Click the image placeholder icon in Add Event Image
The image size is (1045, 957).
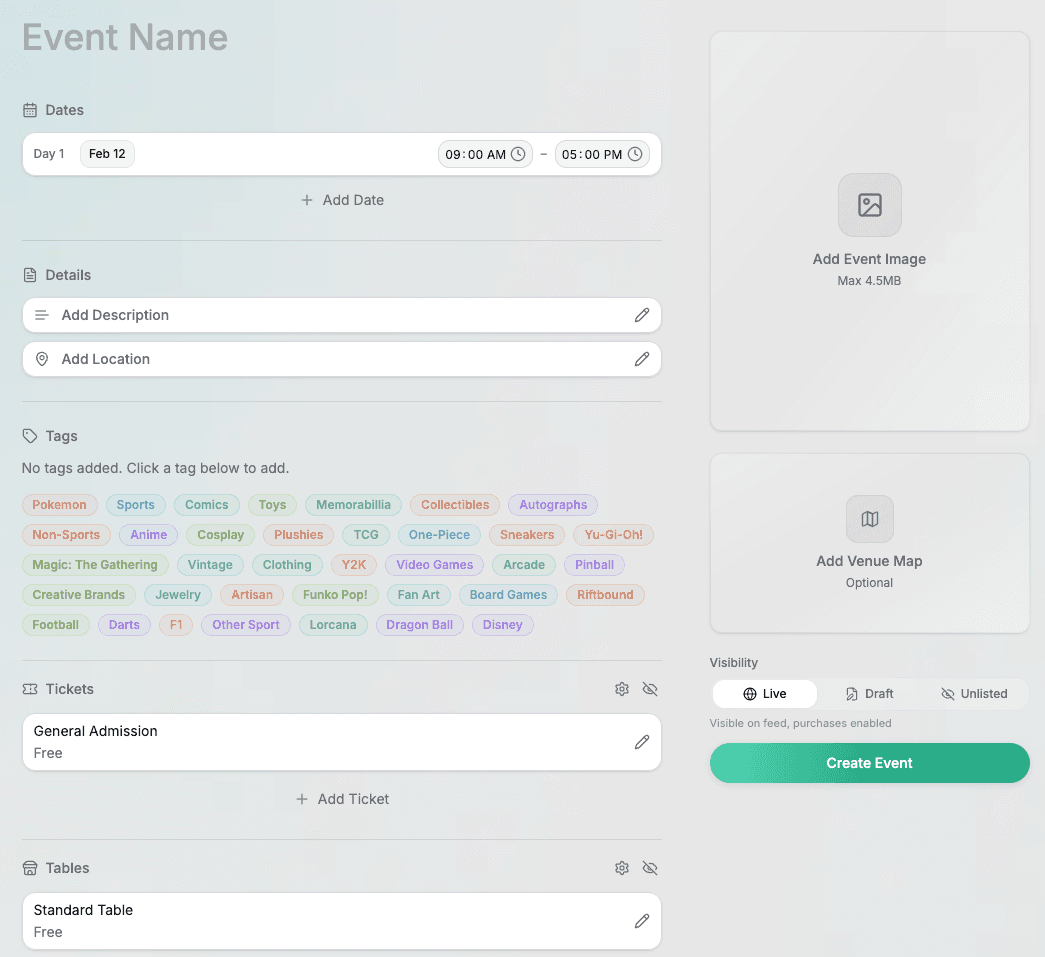pyautogui.click(x=869, y=205)
